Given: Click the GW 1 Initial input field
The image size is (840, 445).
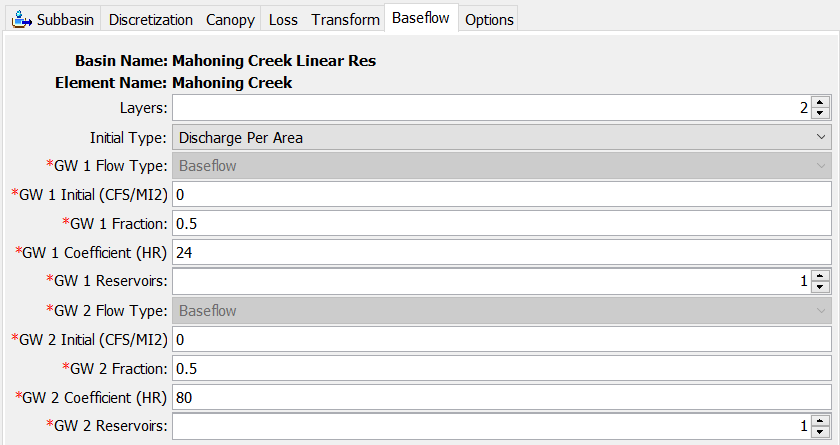Looking at the screenshot, I should pos(501,194).
